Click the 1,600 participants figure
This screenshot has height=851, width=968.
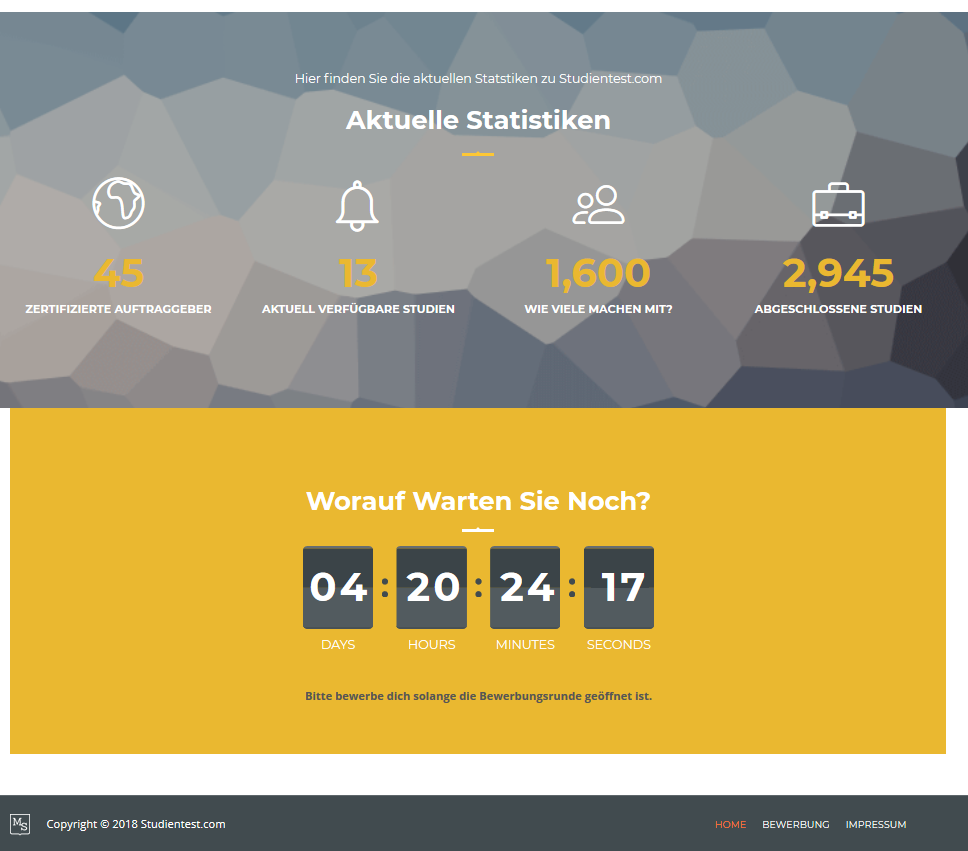(x=598, y=273)
